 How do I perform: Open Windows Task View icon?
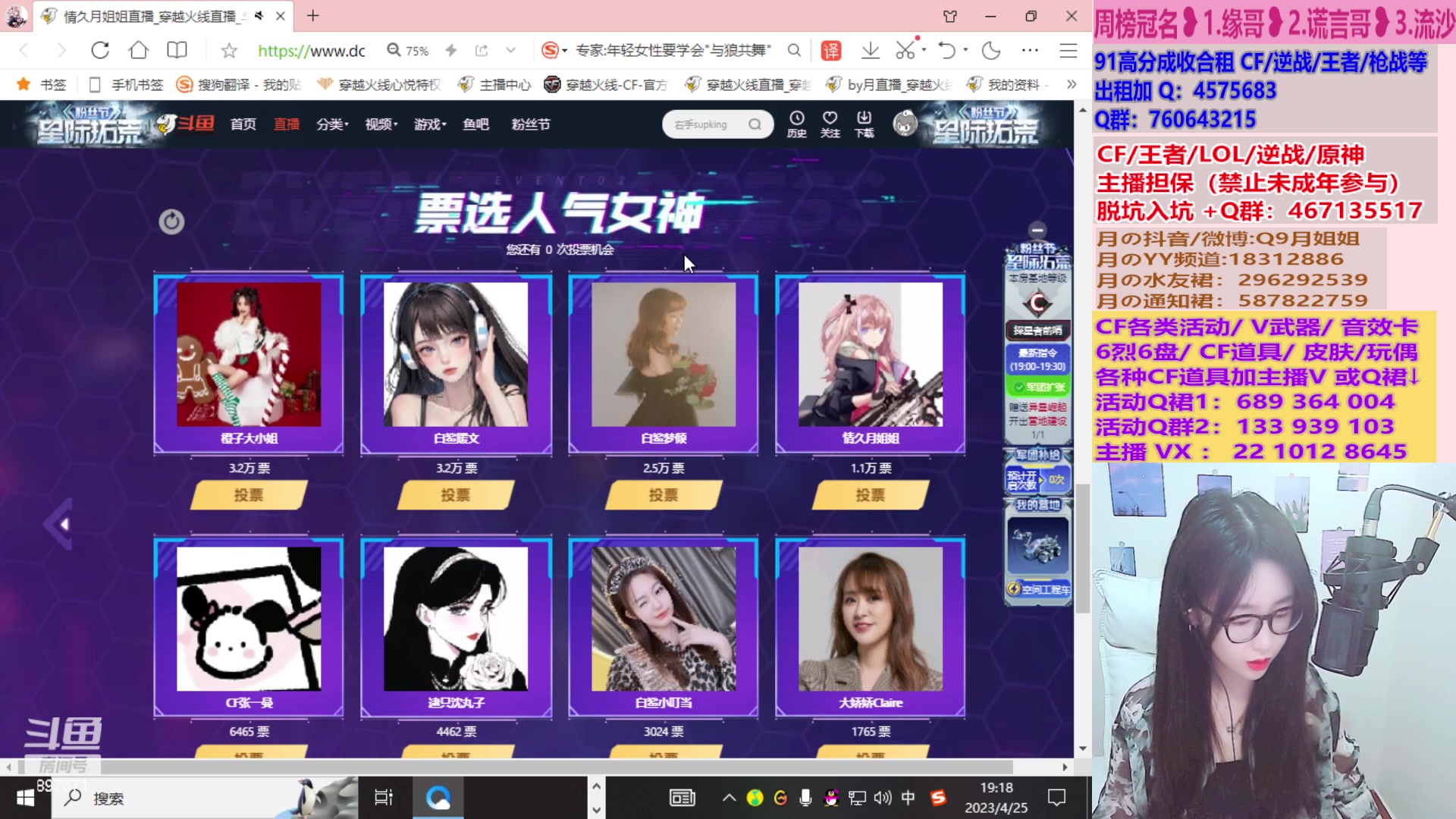point(384,798)
